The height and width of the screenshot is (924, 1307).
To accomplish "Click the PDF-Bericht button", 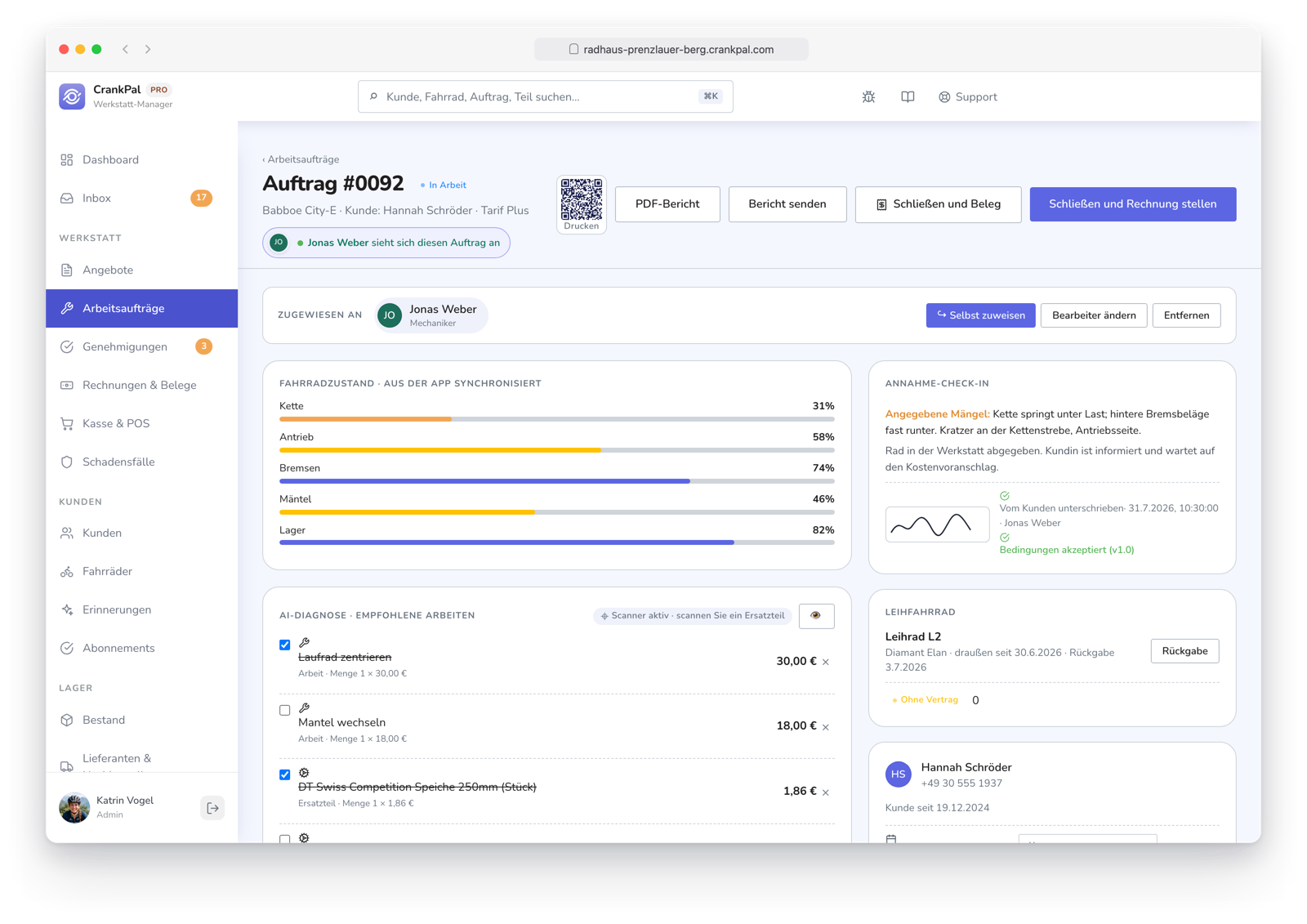I will click(667, 204).
